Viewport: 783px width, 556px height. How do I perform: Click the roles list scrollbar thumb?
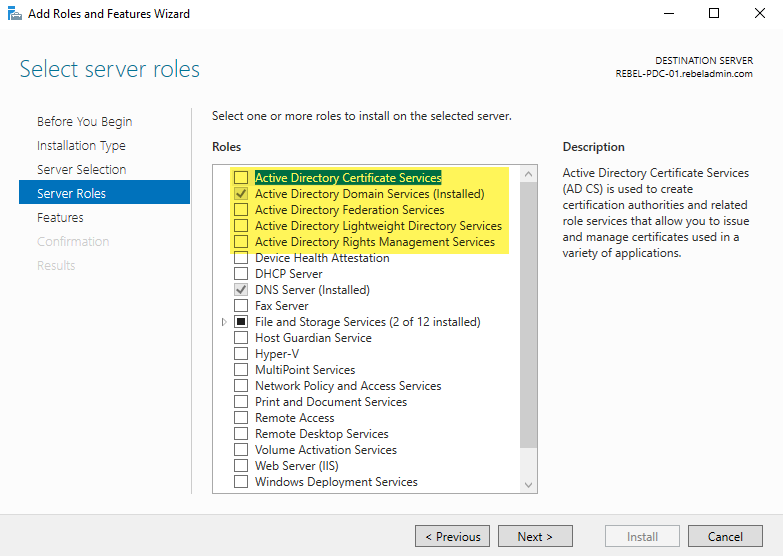coord(528,315)
